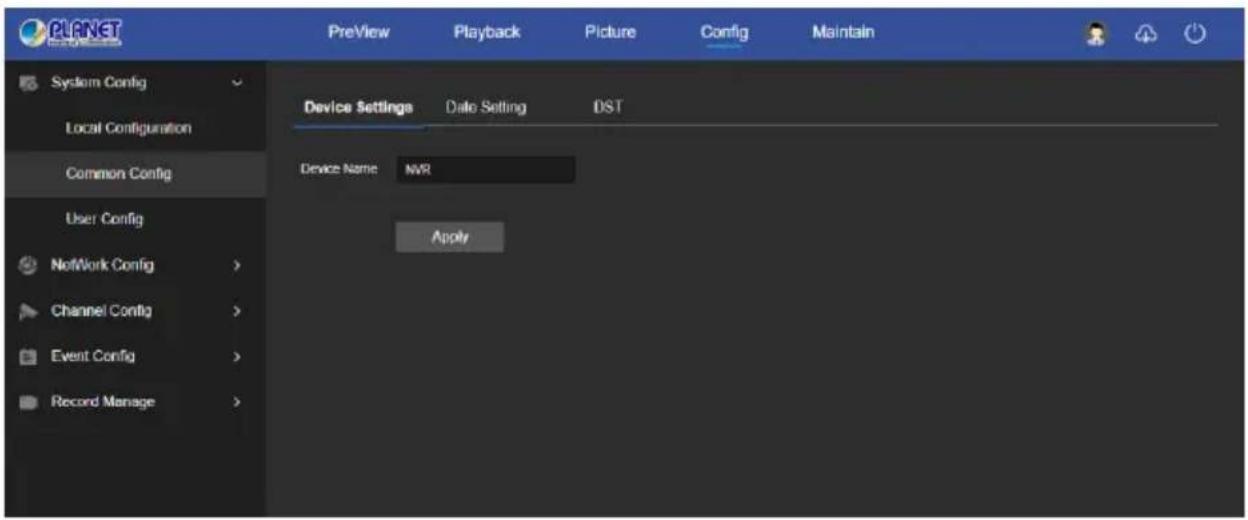Click the NetWork Config label

(102, 266)
